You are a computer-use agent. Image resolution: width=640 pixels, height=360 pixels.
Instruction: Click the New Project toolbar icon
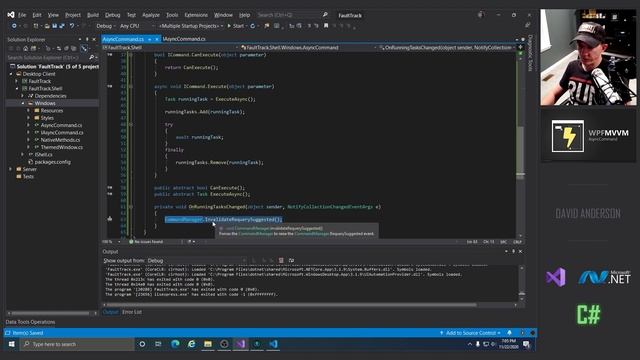click(36, 26)
